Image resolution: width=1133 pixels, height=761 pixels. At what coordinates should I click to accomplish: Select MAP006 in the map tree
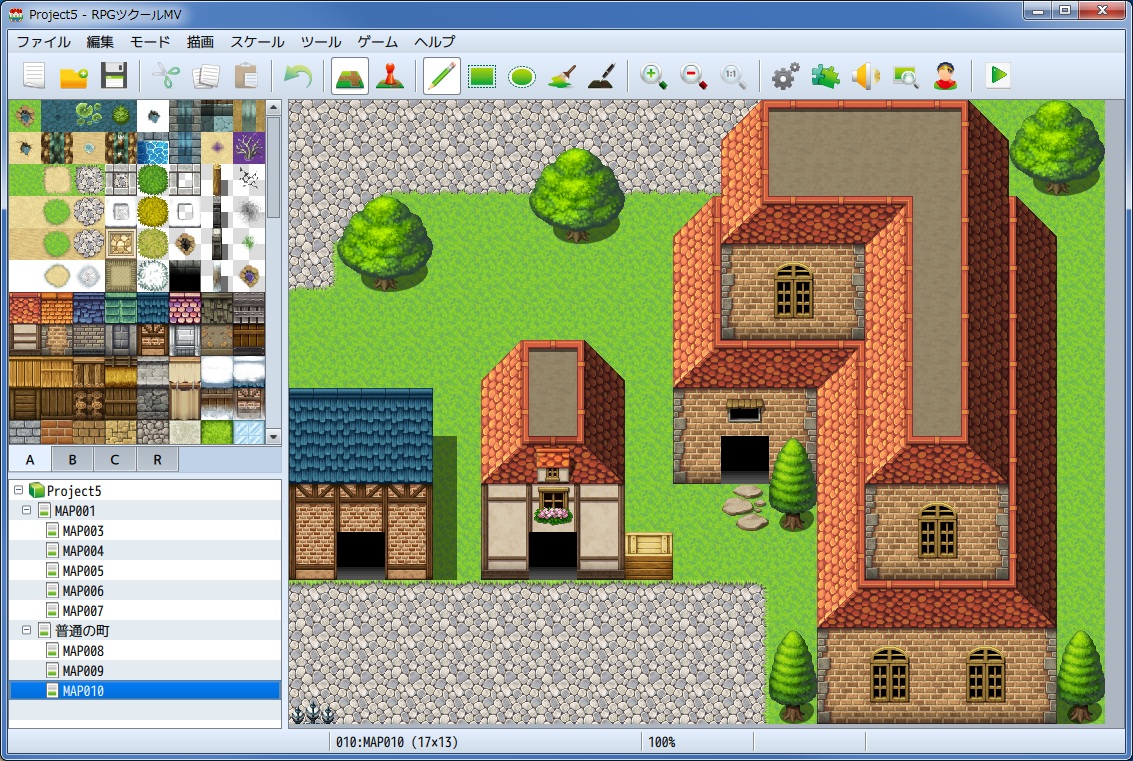pos(82,590)
